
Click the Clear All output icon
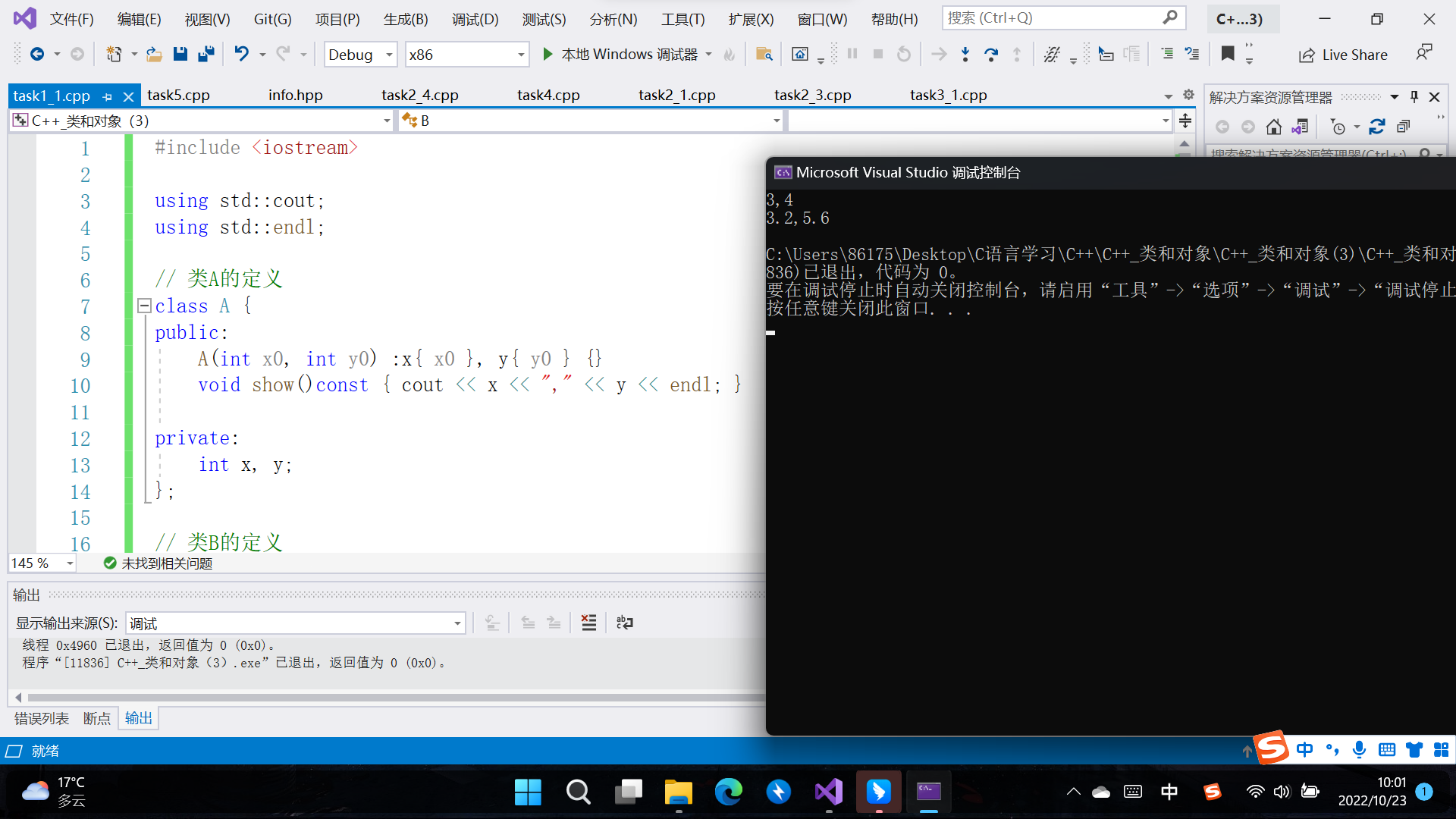pos(588,623)
